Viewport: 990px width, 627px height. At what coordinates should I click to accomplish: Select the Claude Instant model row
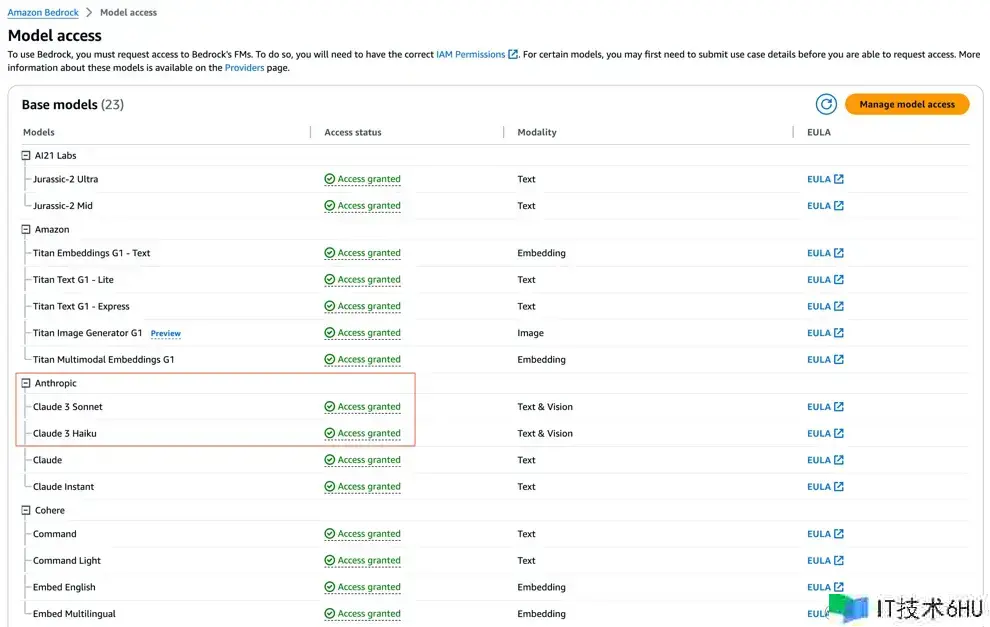[64, 487]
